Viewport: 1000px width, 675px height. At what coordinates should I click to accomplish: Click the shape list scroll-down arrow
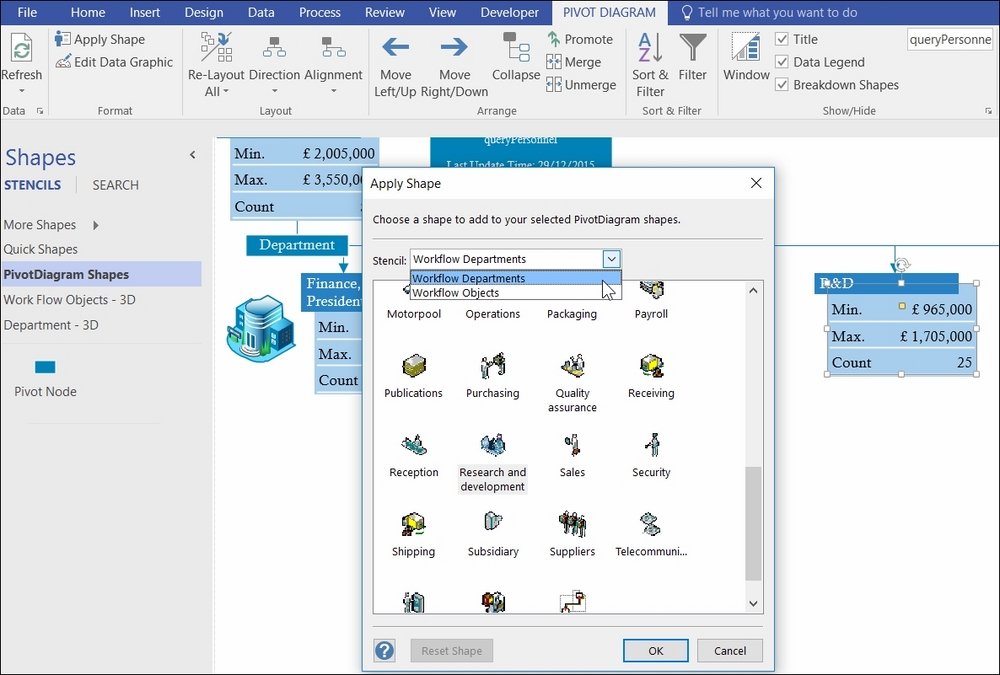tap(753, 603)
